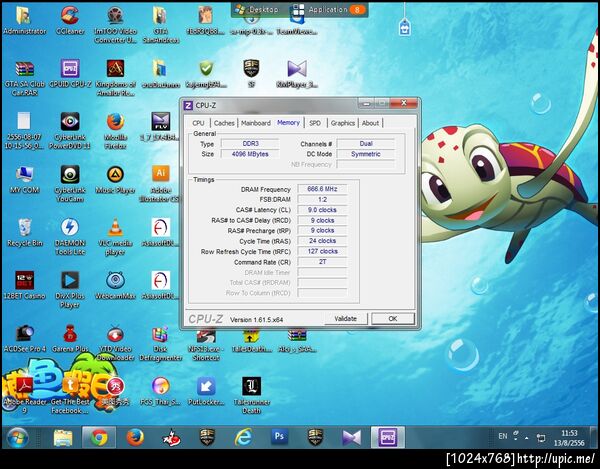The height and width of the screenshot is (469, 600).
Task: Open the SPD tab
Action: tap(315, 123)
